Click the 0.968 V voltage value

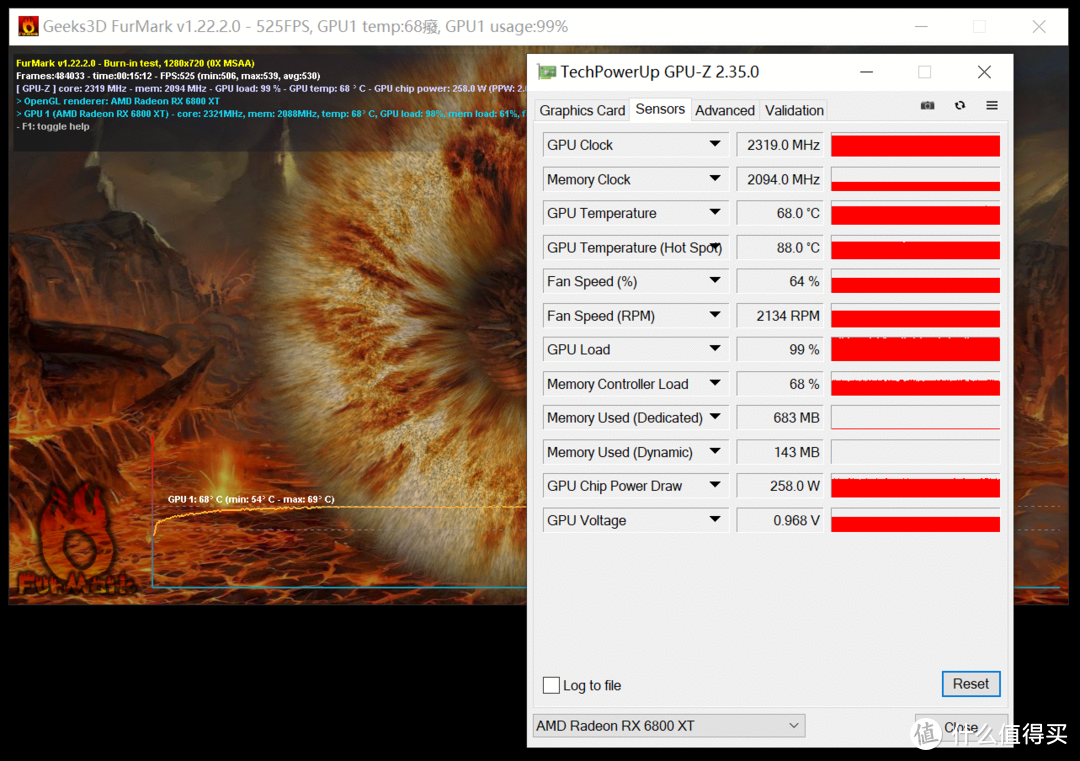coord(780,520)
